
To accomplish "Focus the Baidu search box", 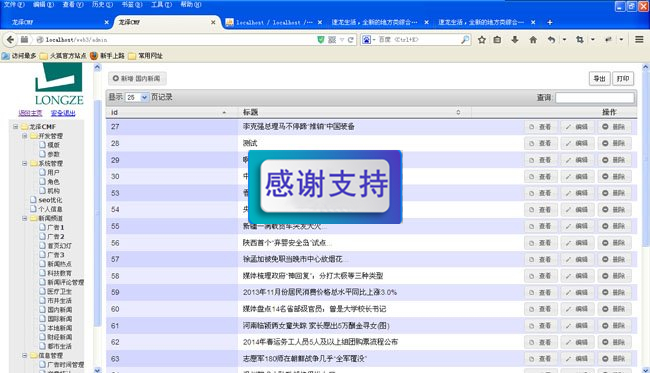I will point(417,40).
